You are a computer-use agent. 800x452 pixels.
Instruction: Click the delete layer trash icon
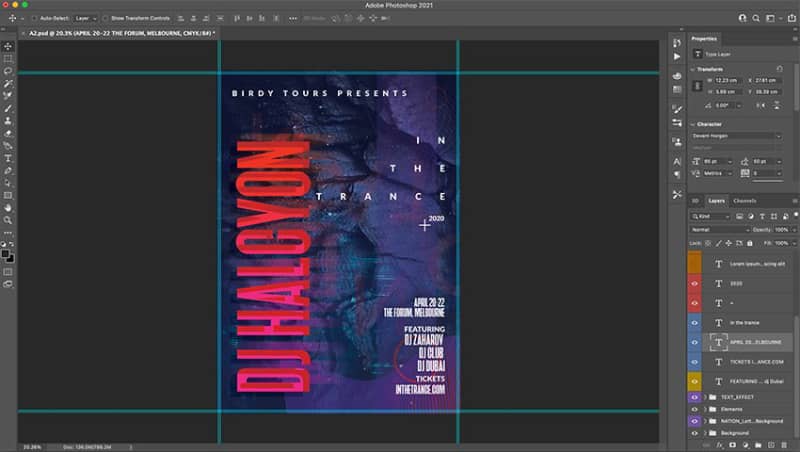coord(784,445)
